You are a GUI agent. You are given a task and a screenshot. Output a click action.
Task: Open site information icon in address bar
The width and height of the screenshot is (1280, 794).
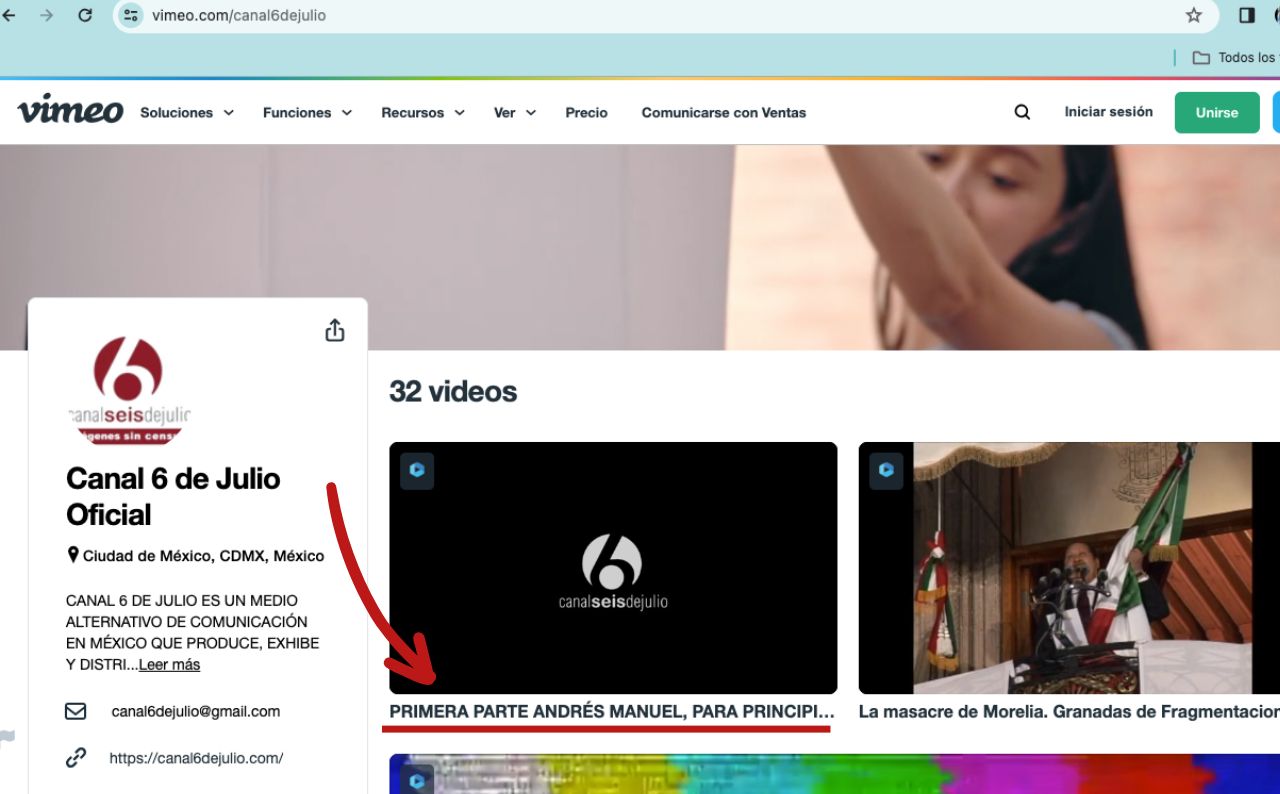(x=131, y=15)
